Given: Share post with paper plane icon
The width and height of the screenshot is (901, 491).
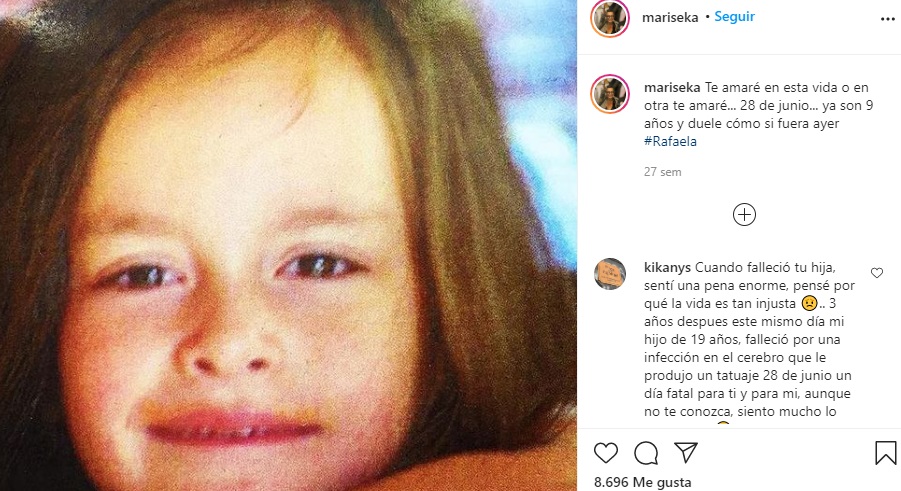Looking at the screenshot, I should 686,452.
